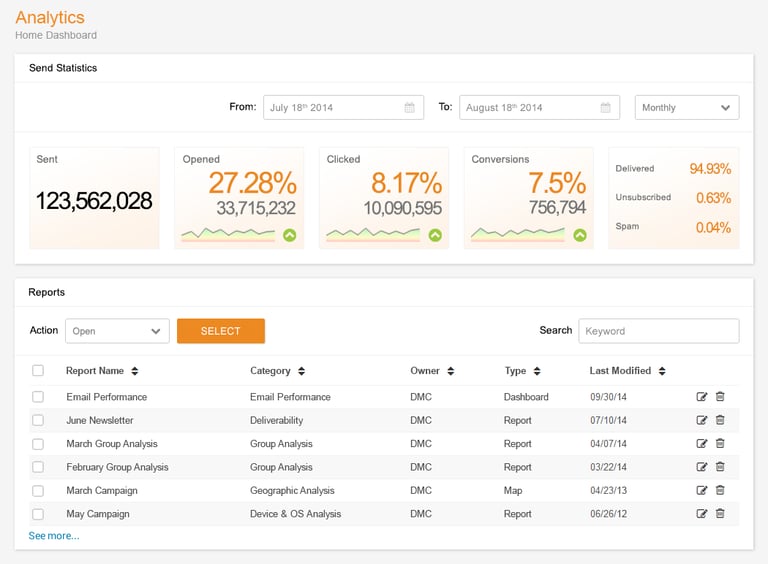Click the Conversions rate 7.5%
Image resolution: width=768 pixels, height=564 pixels.
(557, 183)
